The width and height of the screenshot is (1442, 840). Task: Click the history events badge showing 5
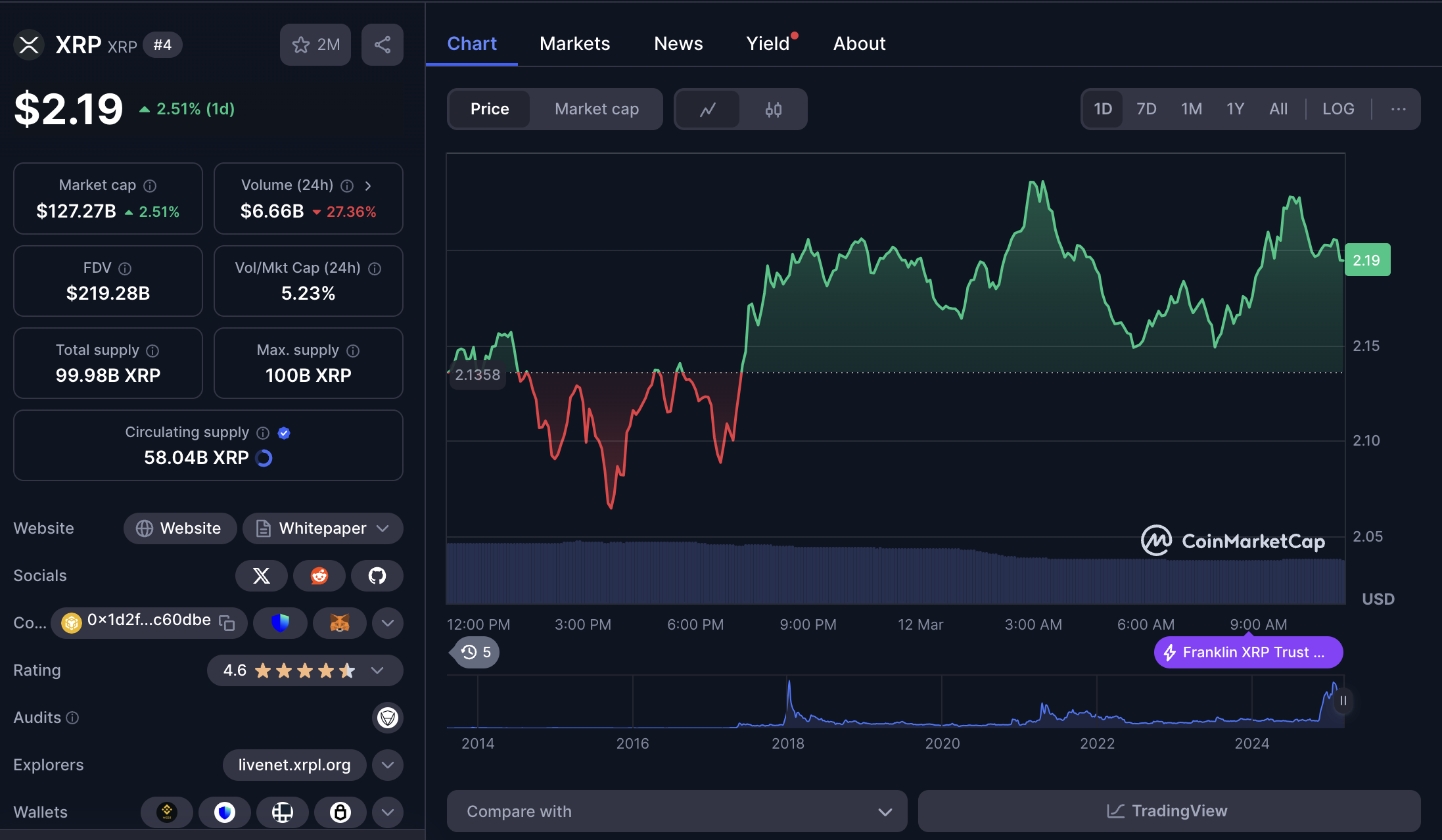coord(477,652)
